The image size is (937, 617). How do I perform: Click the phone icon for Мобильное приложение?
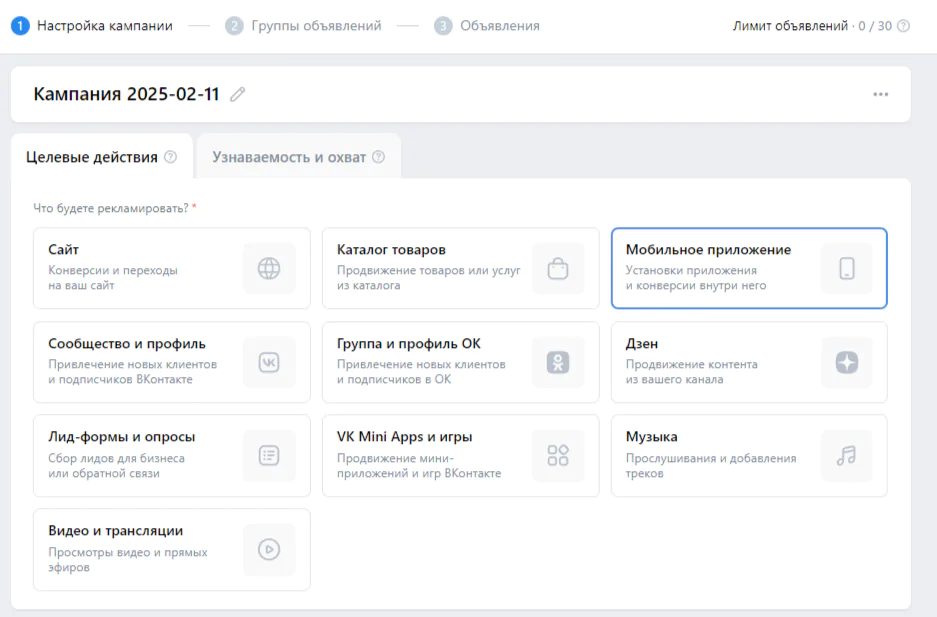tap(847, 268)
